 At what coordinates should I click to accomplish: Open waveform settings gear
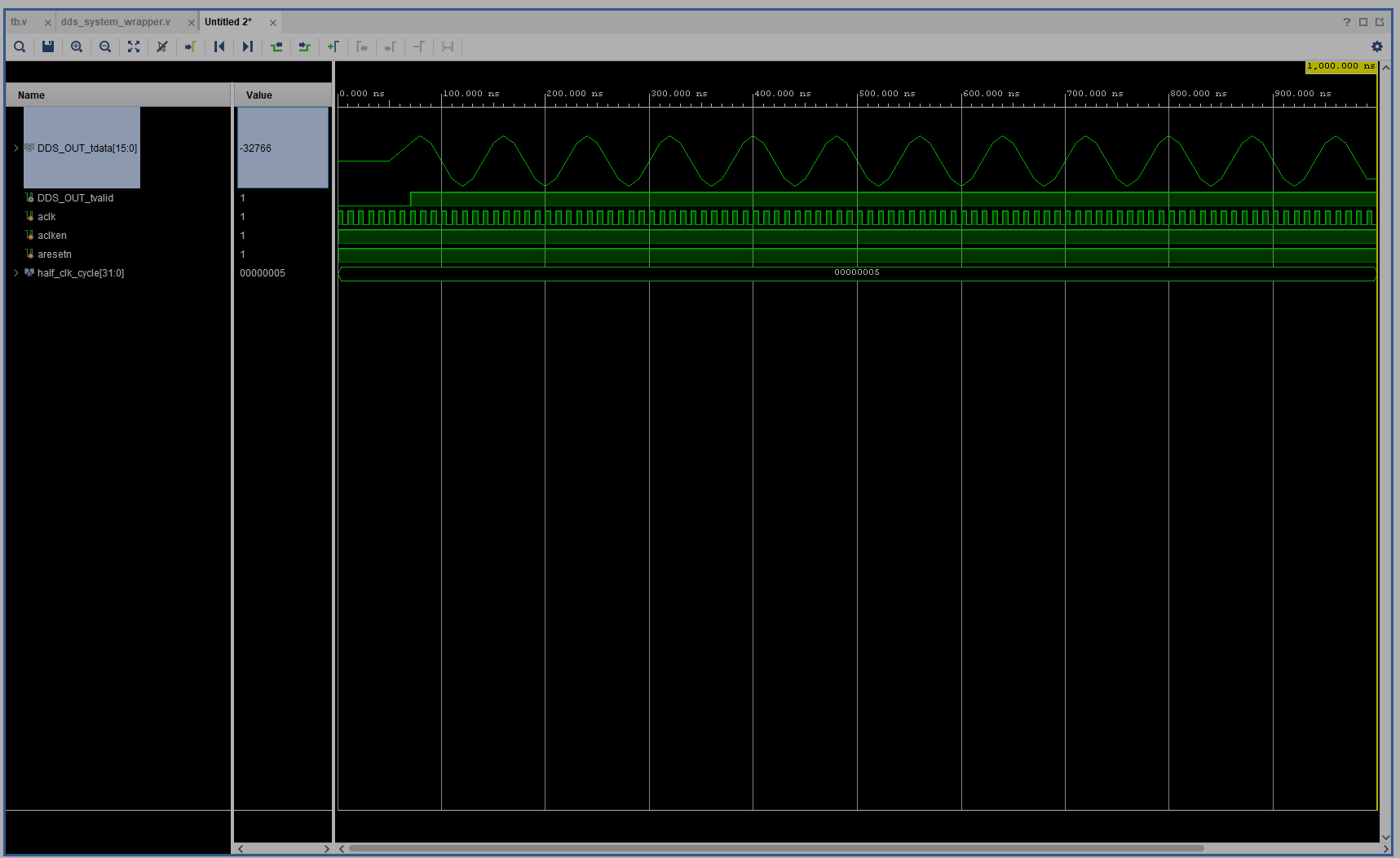pos(1377,46)
